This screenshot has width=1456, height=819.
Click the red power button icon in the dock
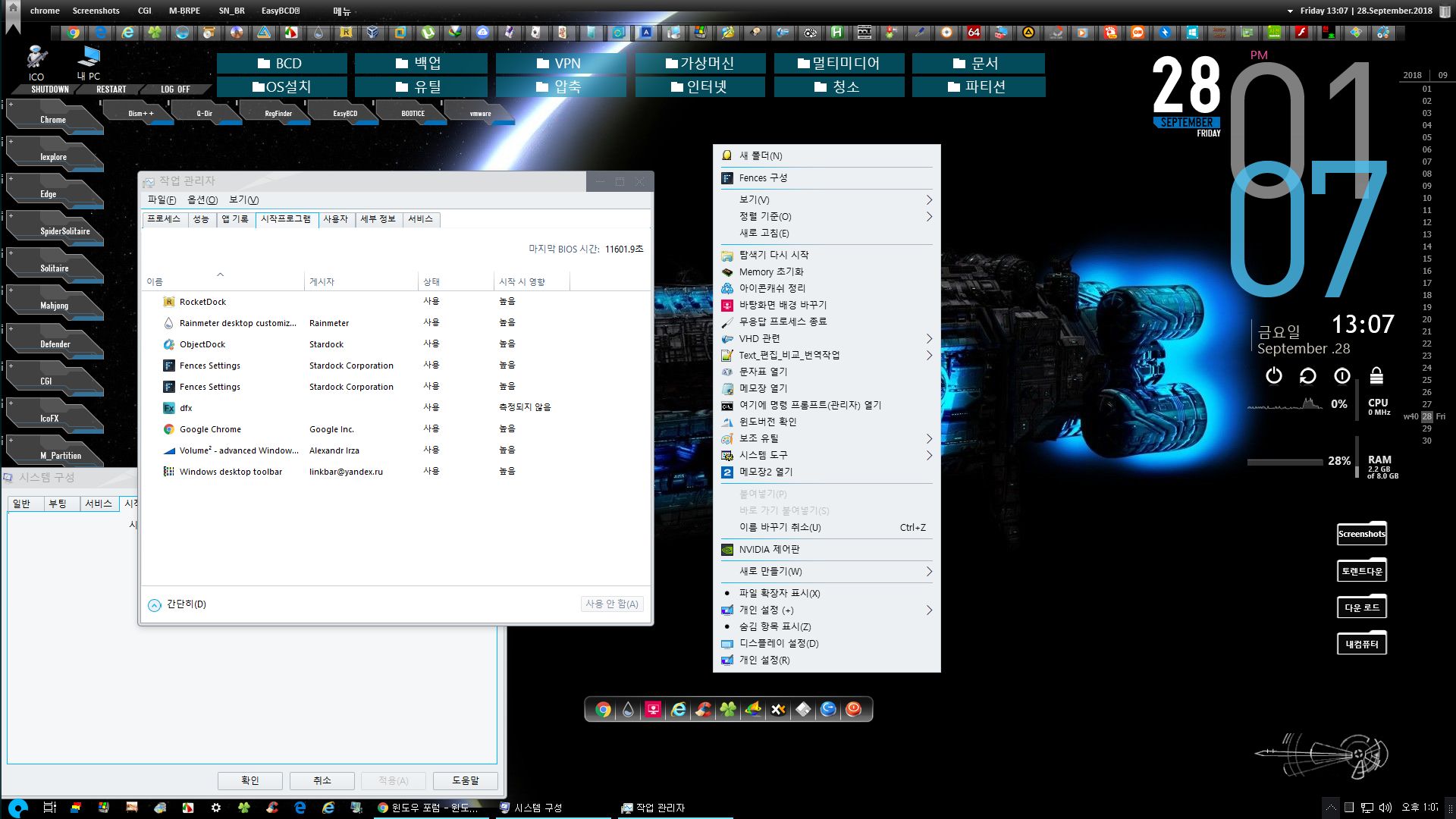[853, 710]
